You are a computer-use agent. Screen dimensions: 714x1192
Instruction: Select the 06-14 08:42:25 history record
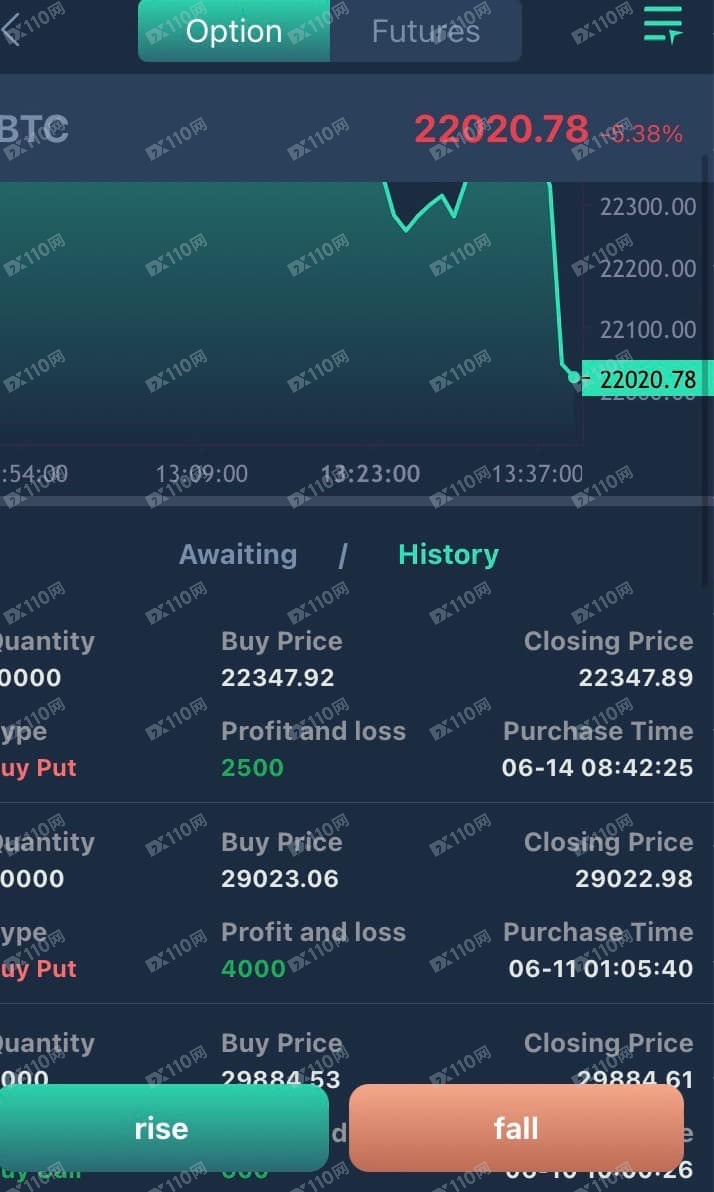(357, 704)
